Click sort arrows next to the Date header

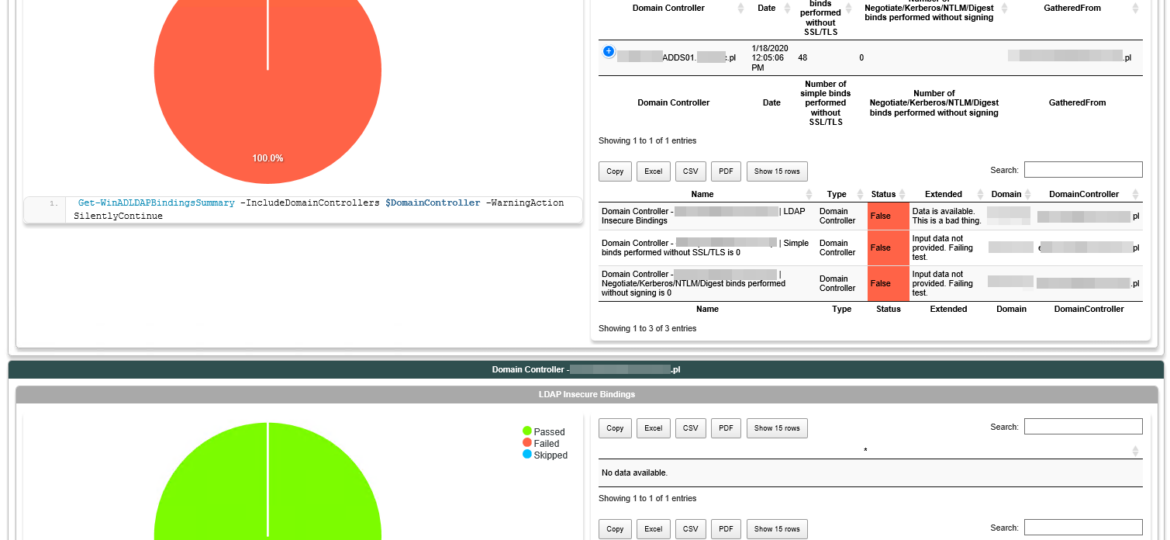[x=788, y=8]
